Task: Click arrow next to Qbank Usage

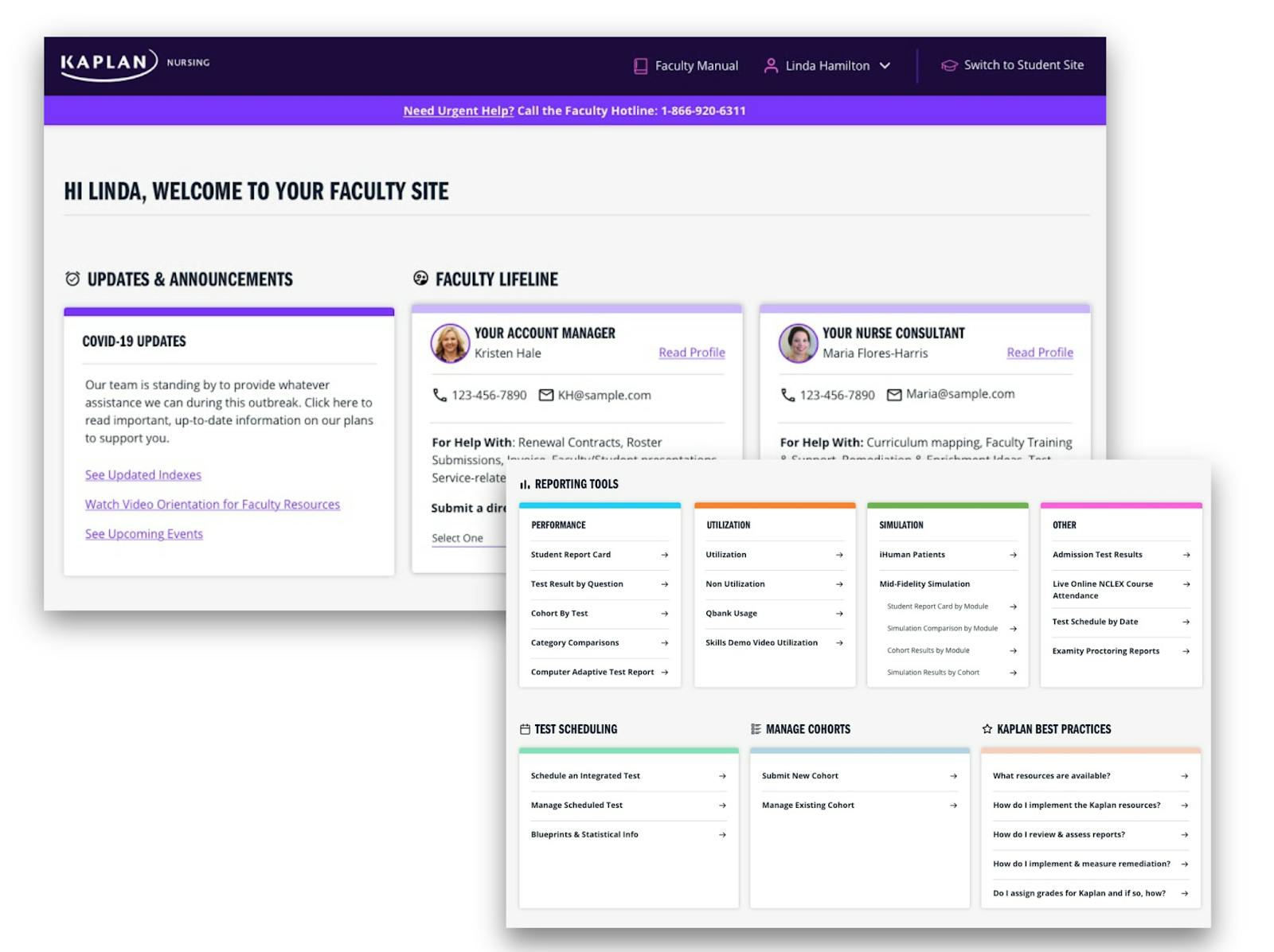Action: (x=839, y=614)
